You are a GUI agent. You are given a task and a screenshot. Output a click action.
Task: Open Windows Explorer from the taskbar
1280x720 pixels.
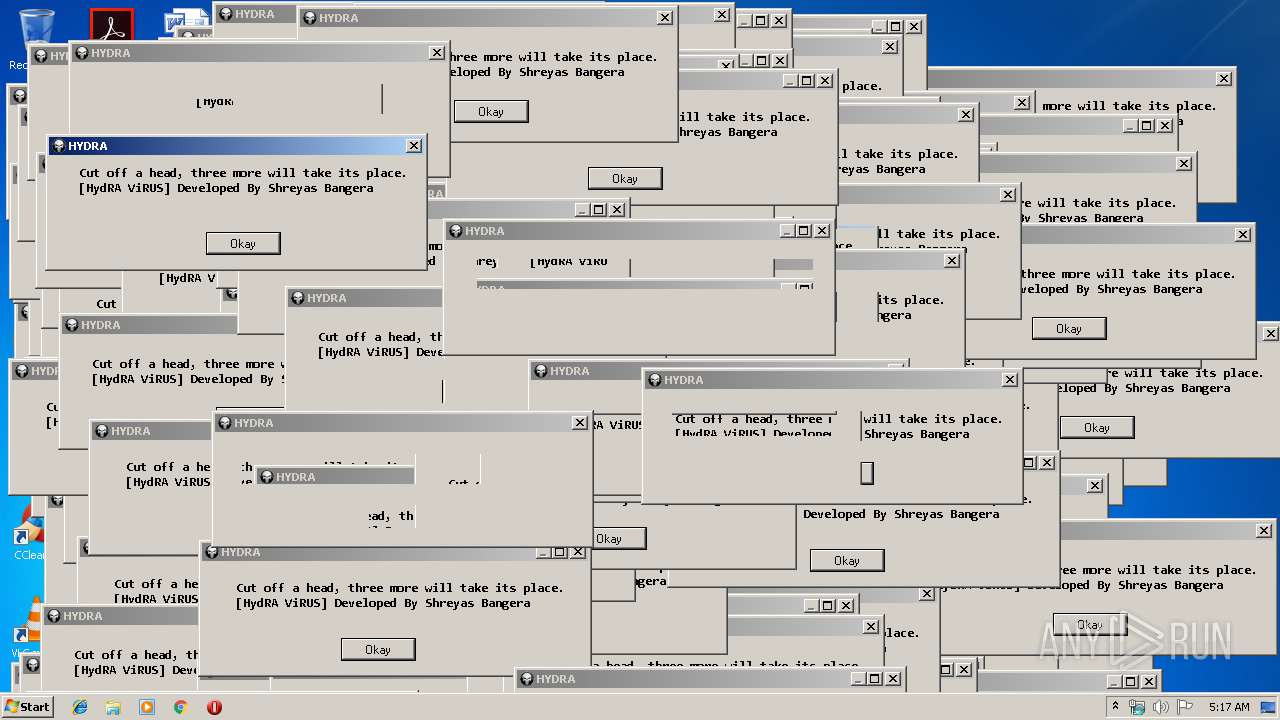113,707
